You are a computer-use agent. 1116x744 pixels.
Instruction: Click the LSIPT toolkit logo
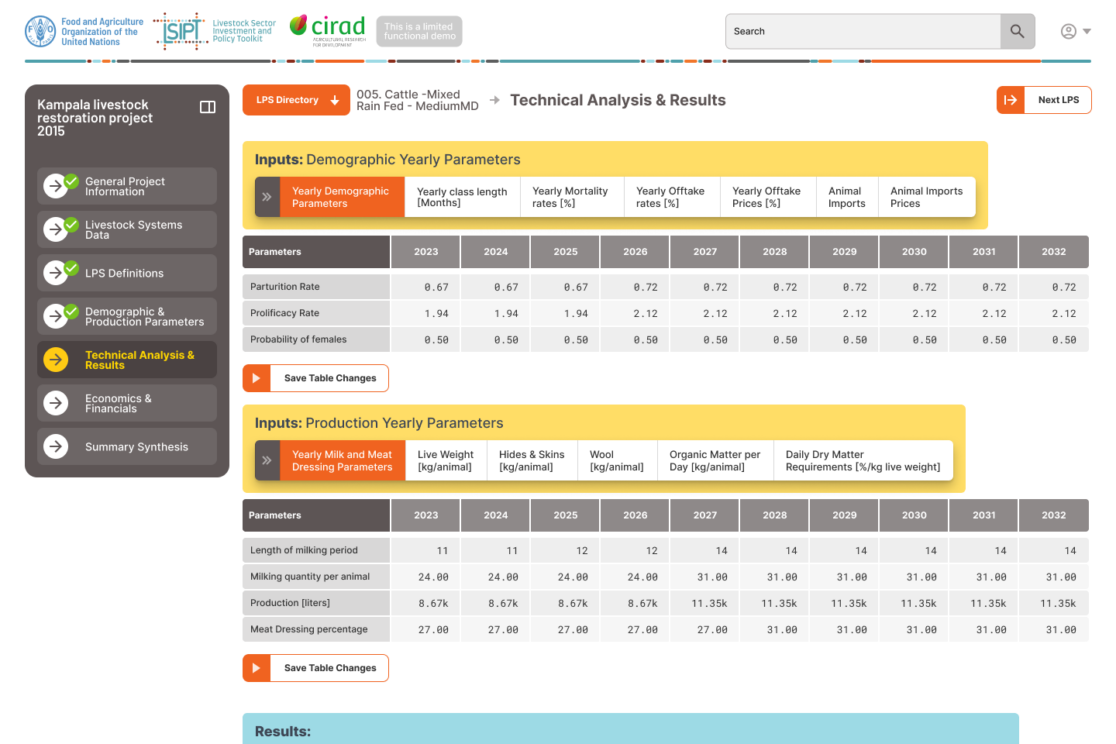point(180,31)
